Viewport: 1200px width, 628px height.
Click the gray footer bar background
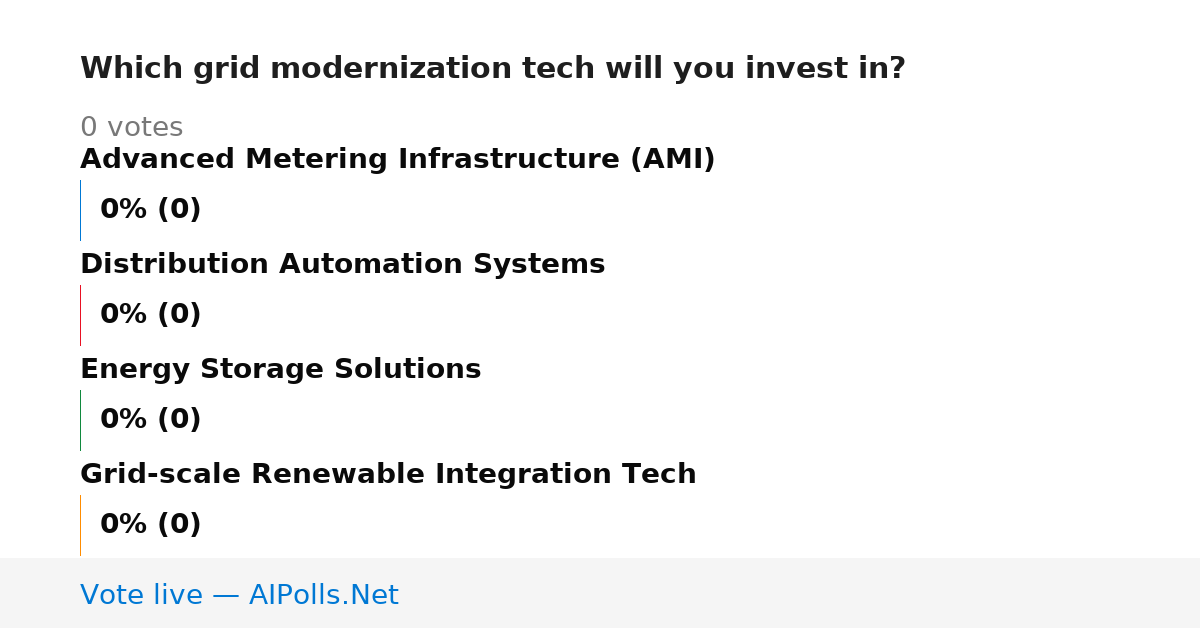coord(800,593)
